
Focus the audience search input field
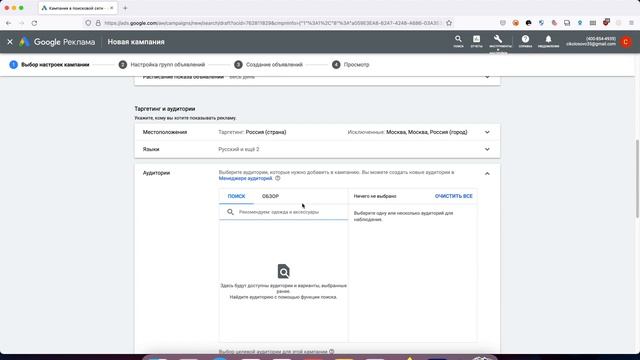coord(283,212)
